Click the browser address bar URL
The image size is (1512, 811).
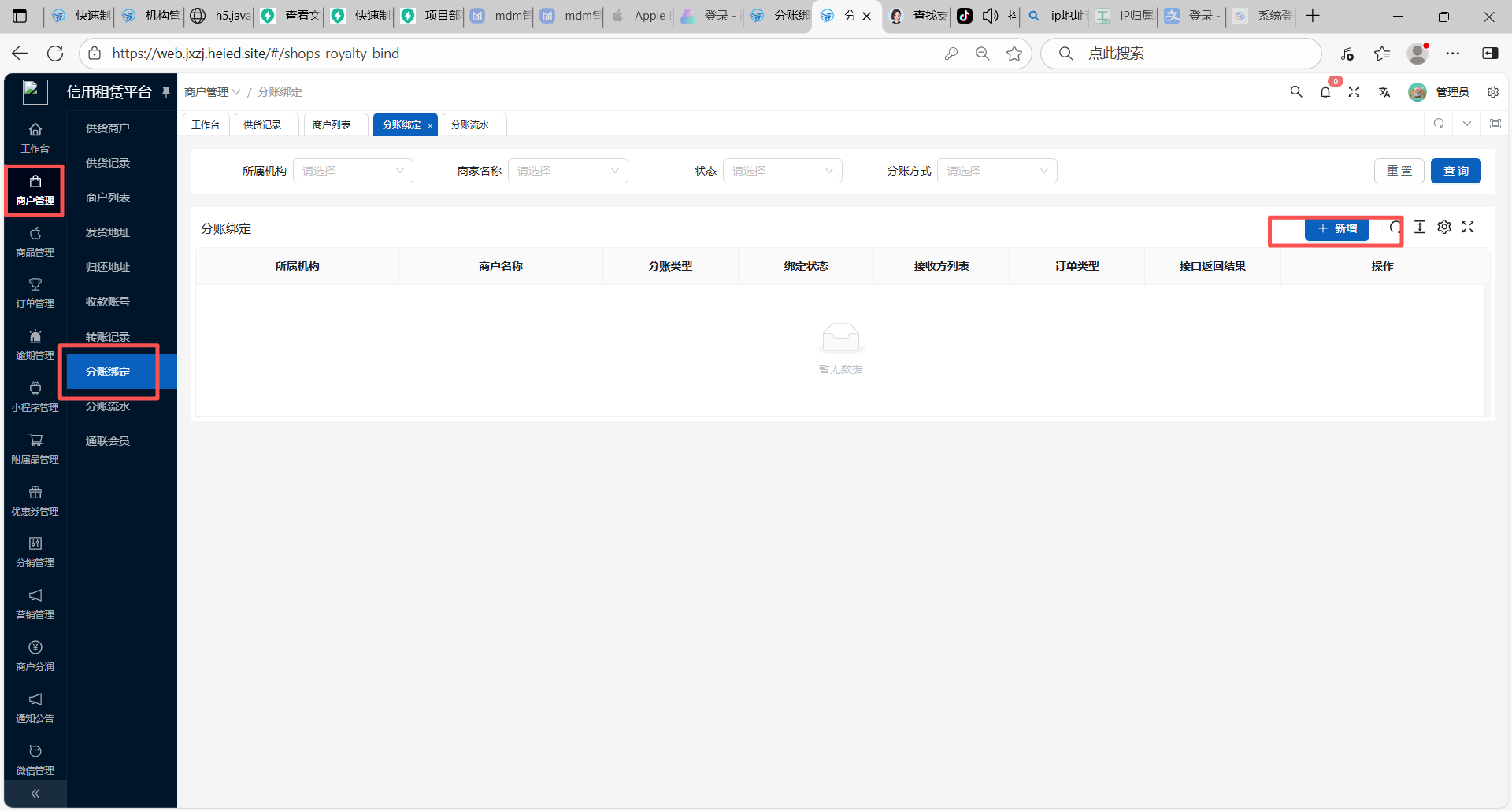[x=256, y=54]
